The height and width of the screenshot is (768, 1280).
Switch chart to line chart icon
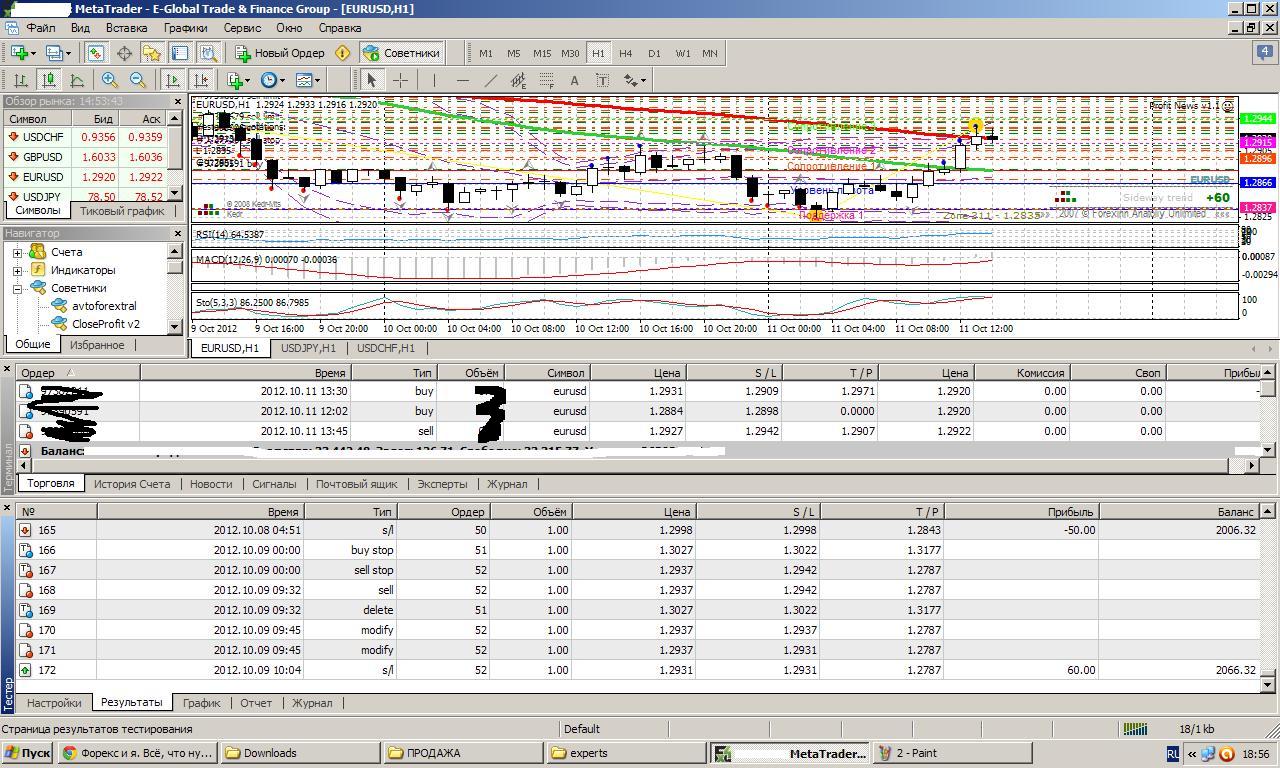76,80
